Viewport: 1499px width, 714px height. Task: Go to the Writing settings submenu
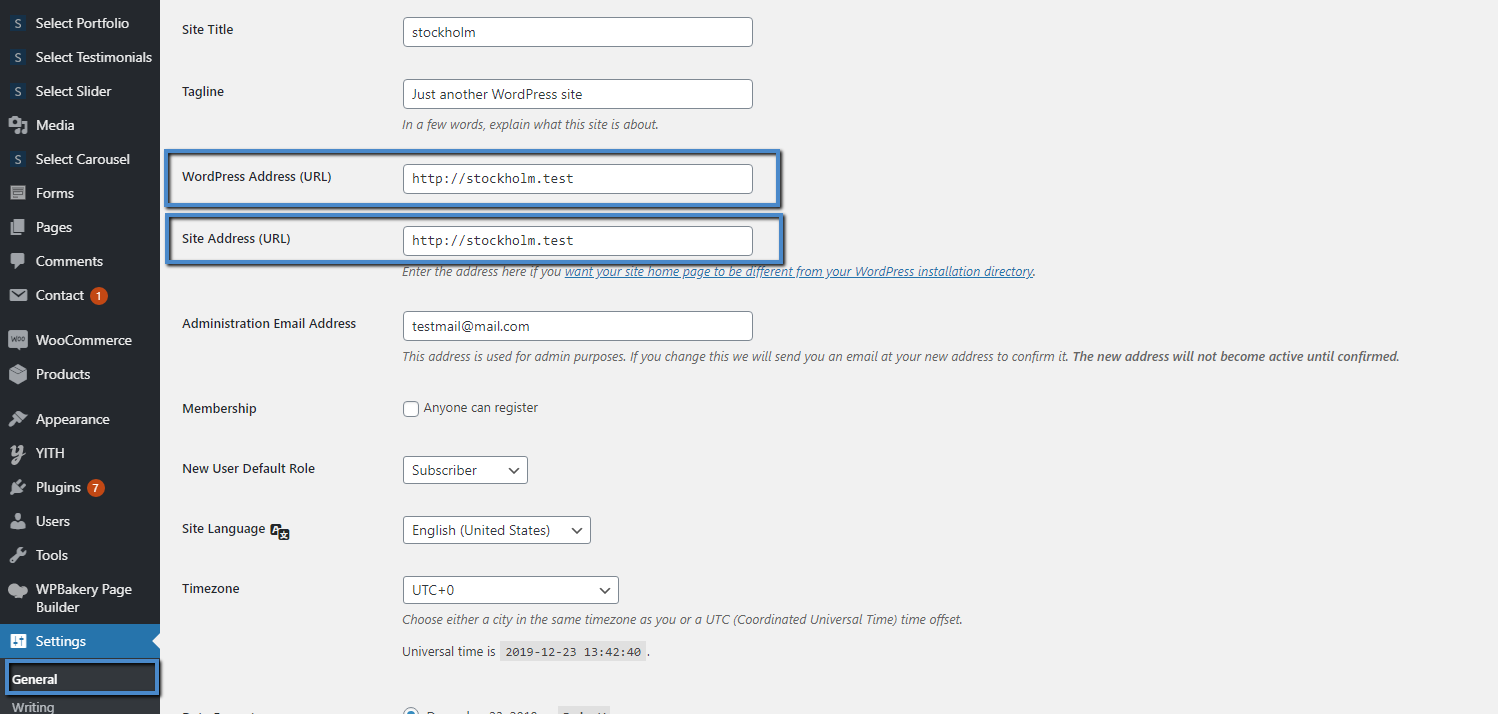(x=33, y=706)
